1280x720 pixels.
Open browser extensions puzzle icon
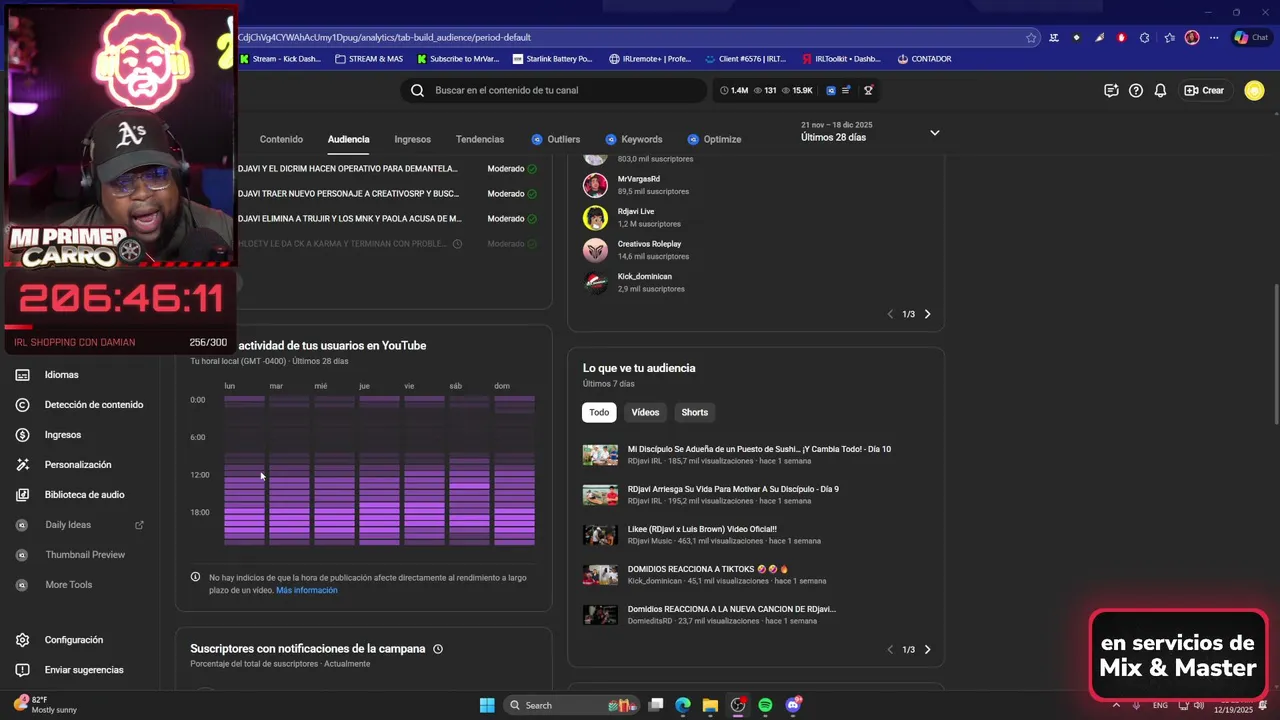(1145, 38)
